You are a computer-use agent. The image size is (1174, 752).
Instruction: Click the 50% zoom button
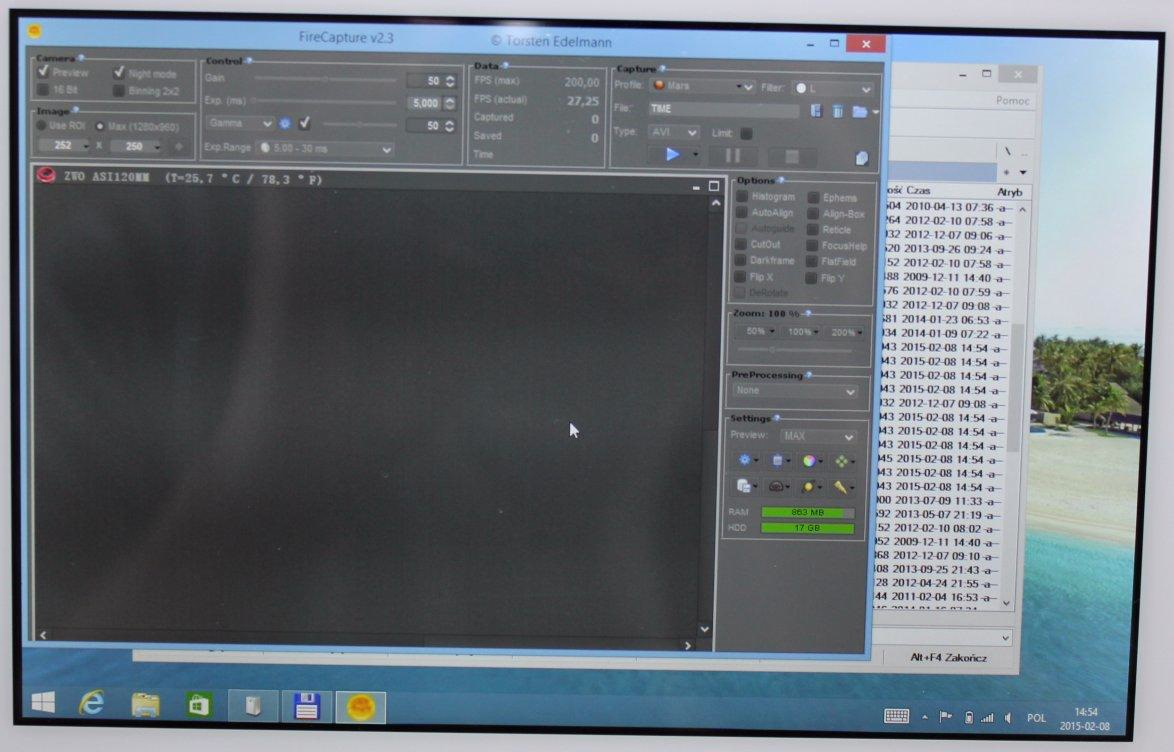click(756, 332)
